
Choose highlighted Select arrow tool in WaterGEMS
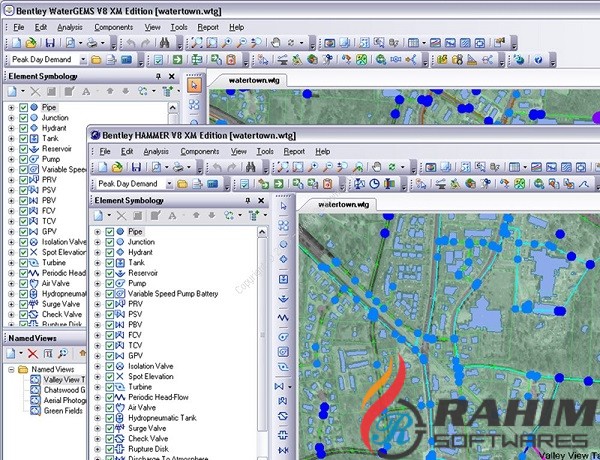pyautogui.click(x=194, y=85)
